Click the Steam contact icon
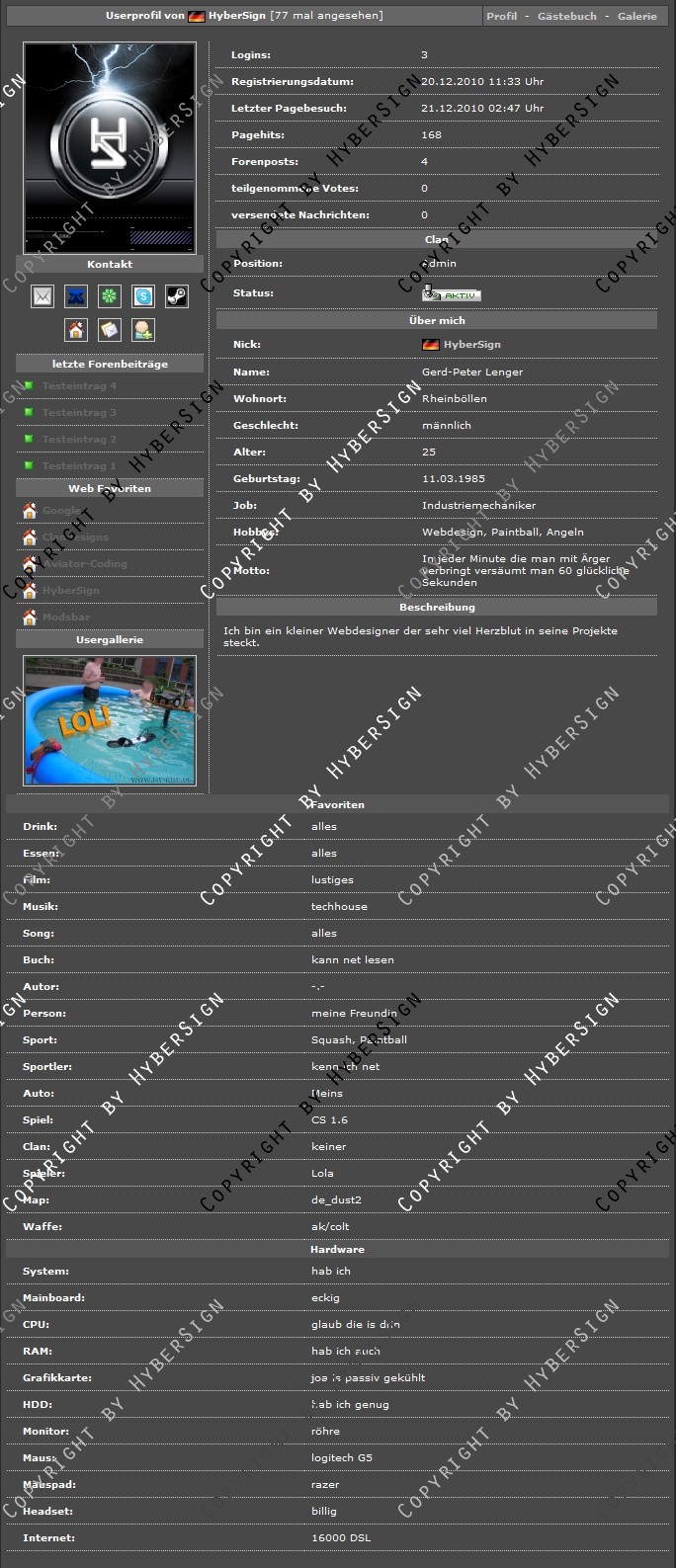 (177, 295)
